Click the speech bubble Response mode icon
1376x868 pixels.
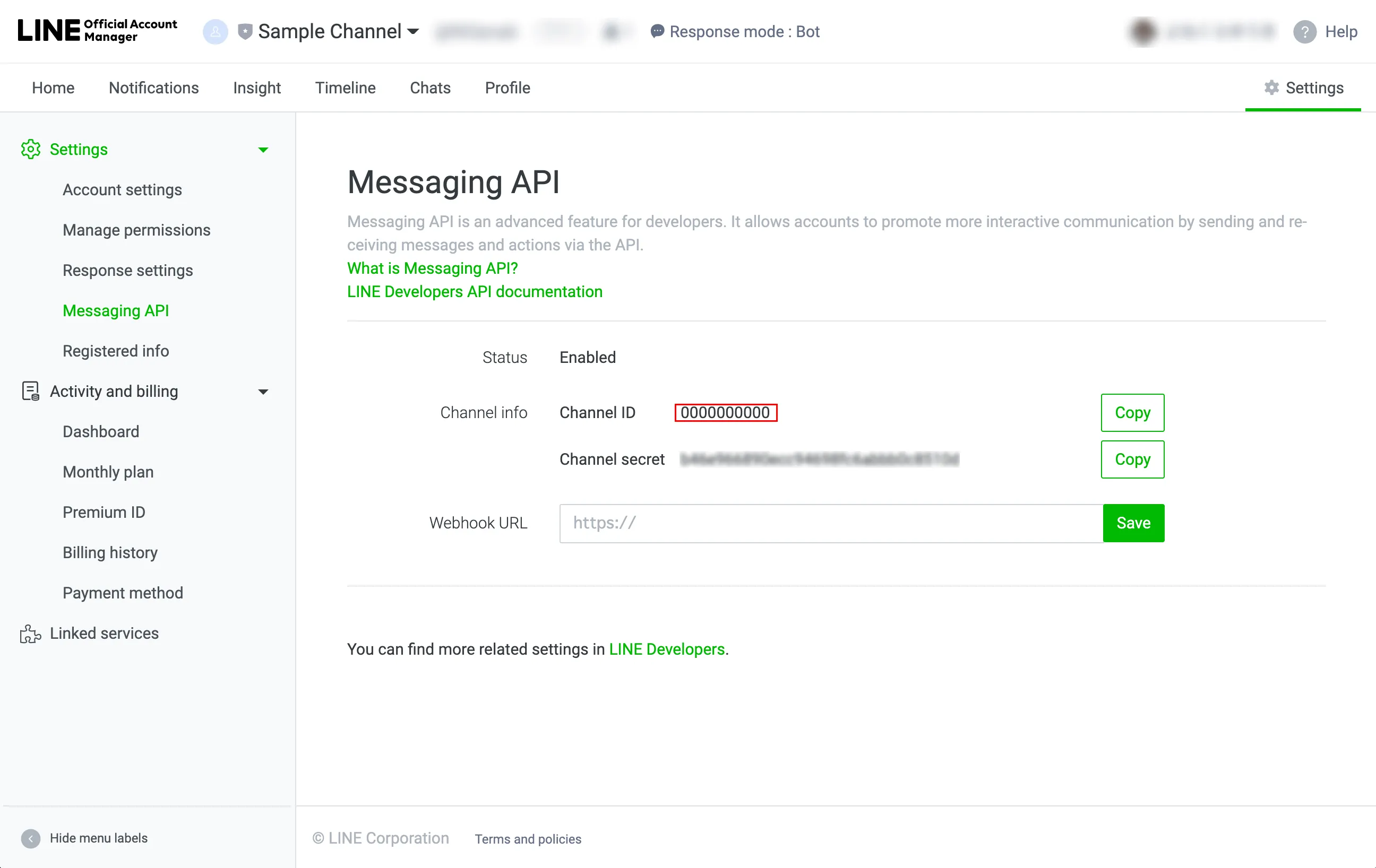(x=657, y=31)
